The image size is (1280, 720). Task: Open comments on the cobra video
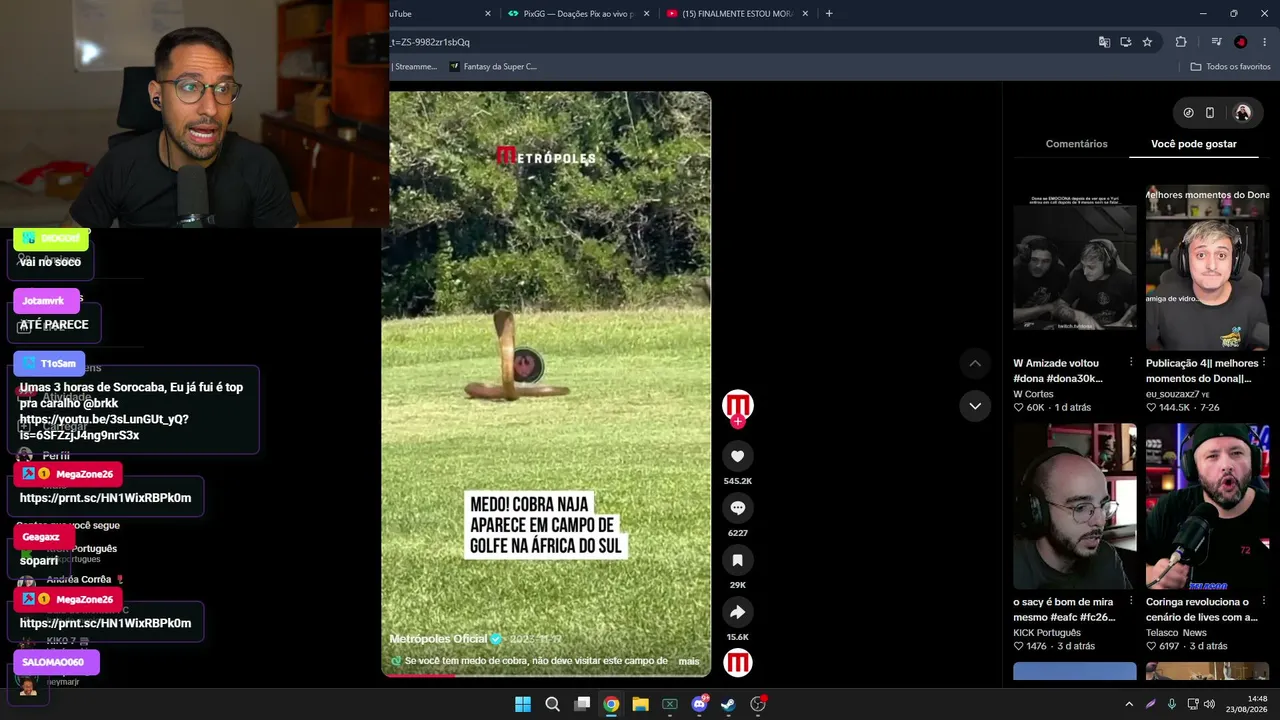[738, 508]
